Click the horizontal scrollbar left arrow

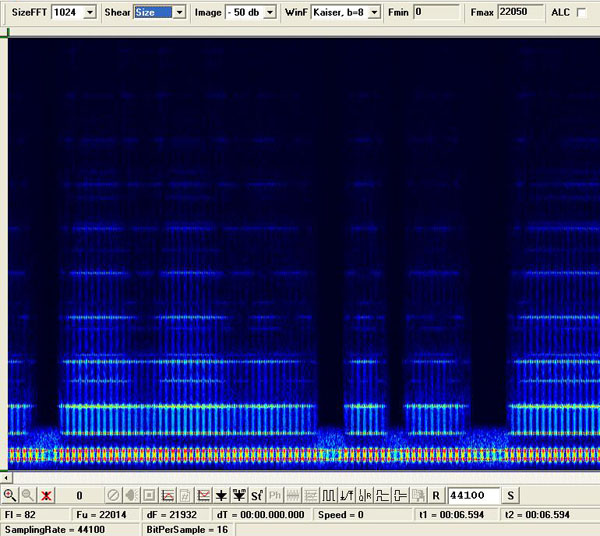(x=6, y=477)
